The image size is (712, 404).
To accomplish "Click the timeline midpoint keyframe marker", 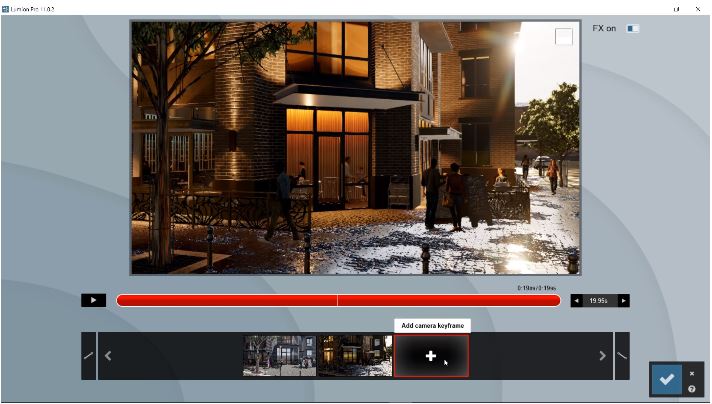I will pyautogui.click(x=338, y=300).
